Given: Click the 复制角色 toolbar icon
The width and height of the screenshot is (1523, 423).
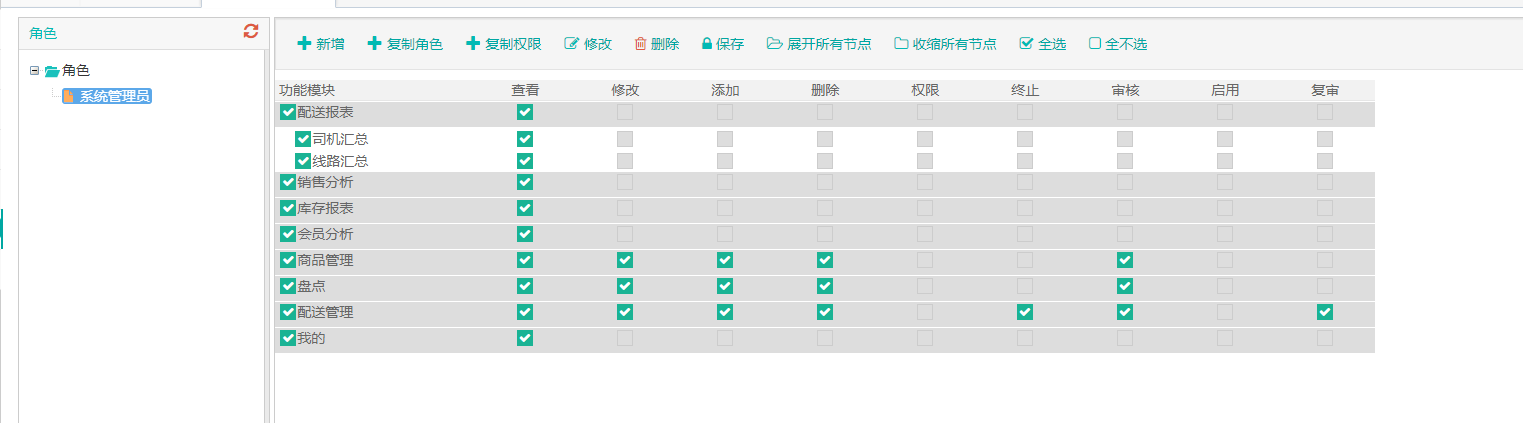Looking at the screenshot, I should (x=375, y=44).
